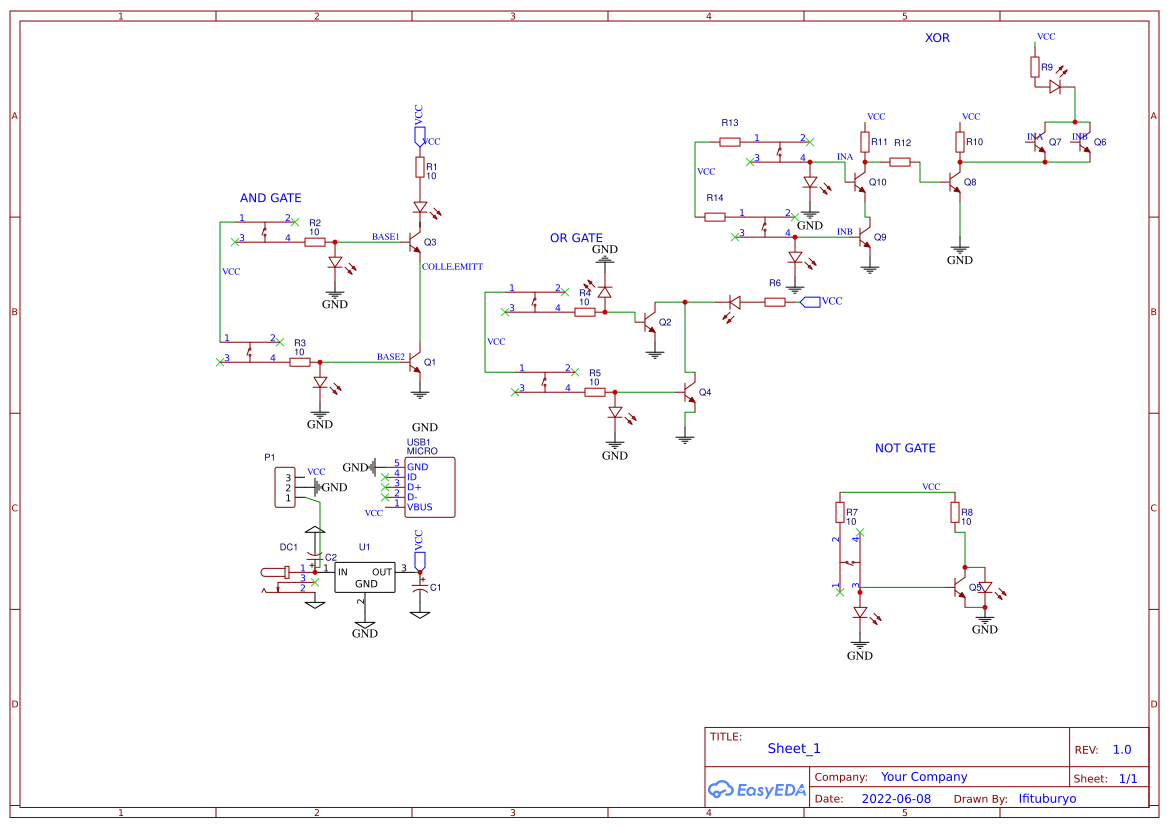
Task: Click resistor R8 symbol
Action: pyautogui.click(x=955, y=513)
